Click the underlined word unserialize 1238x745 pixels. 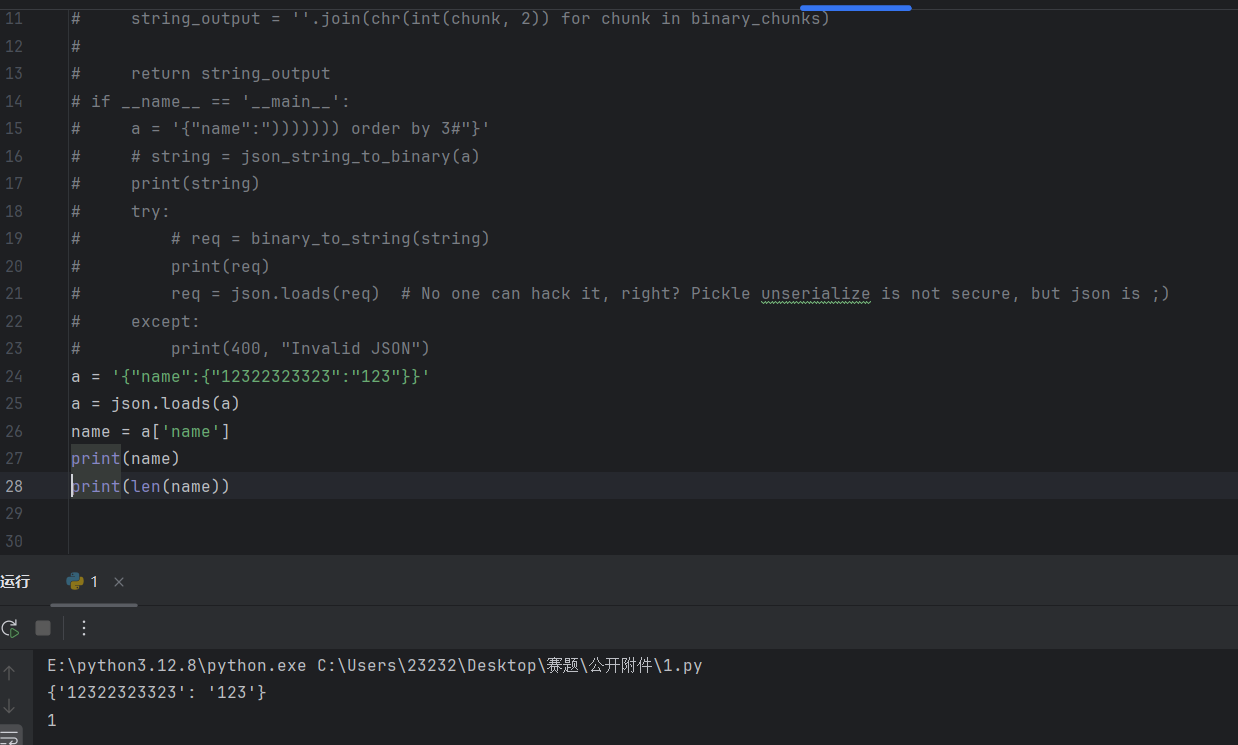(815, 293)
